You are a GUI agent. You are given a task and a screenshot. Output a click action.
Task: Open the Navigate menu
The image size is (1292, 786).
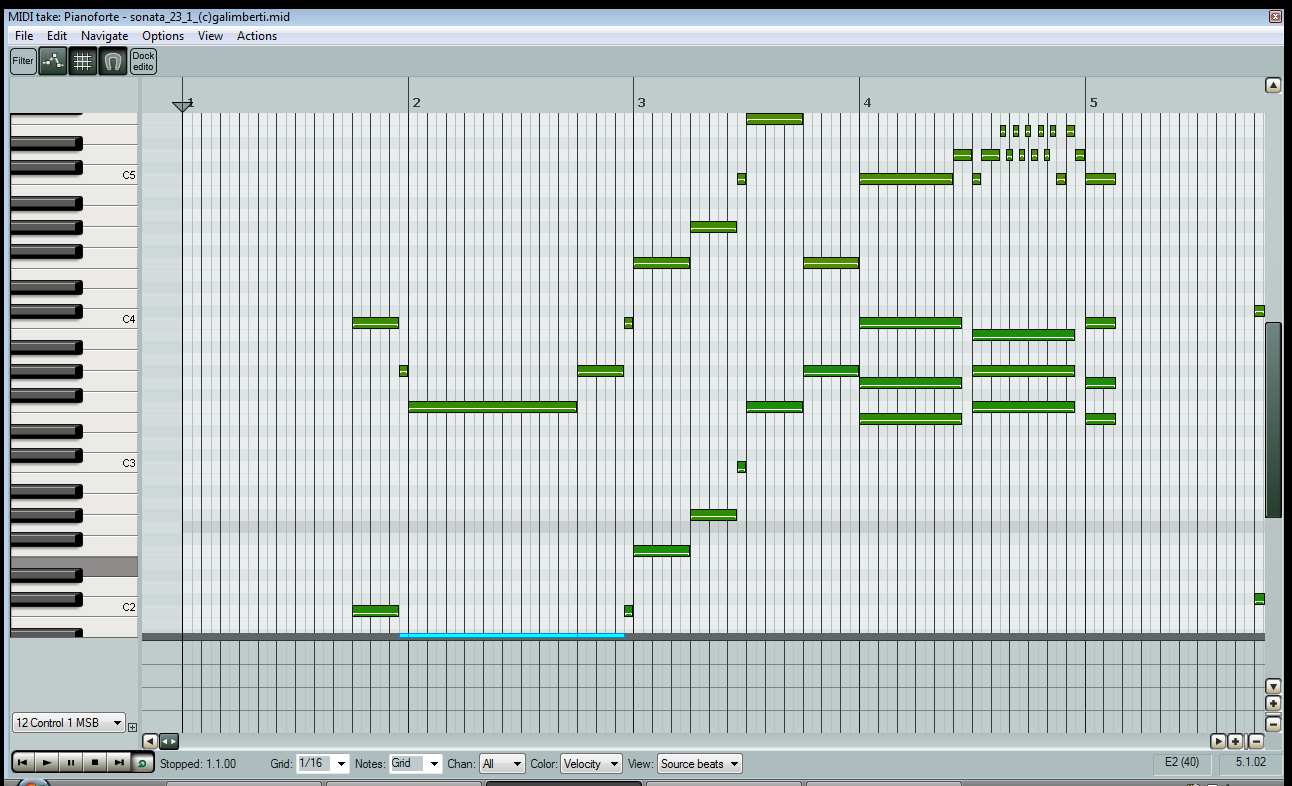coord(105,36)
